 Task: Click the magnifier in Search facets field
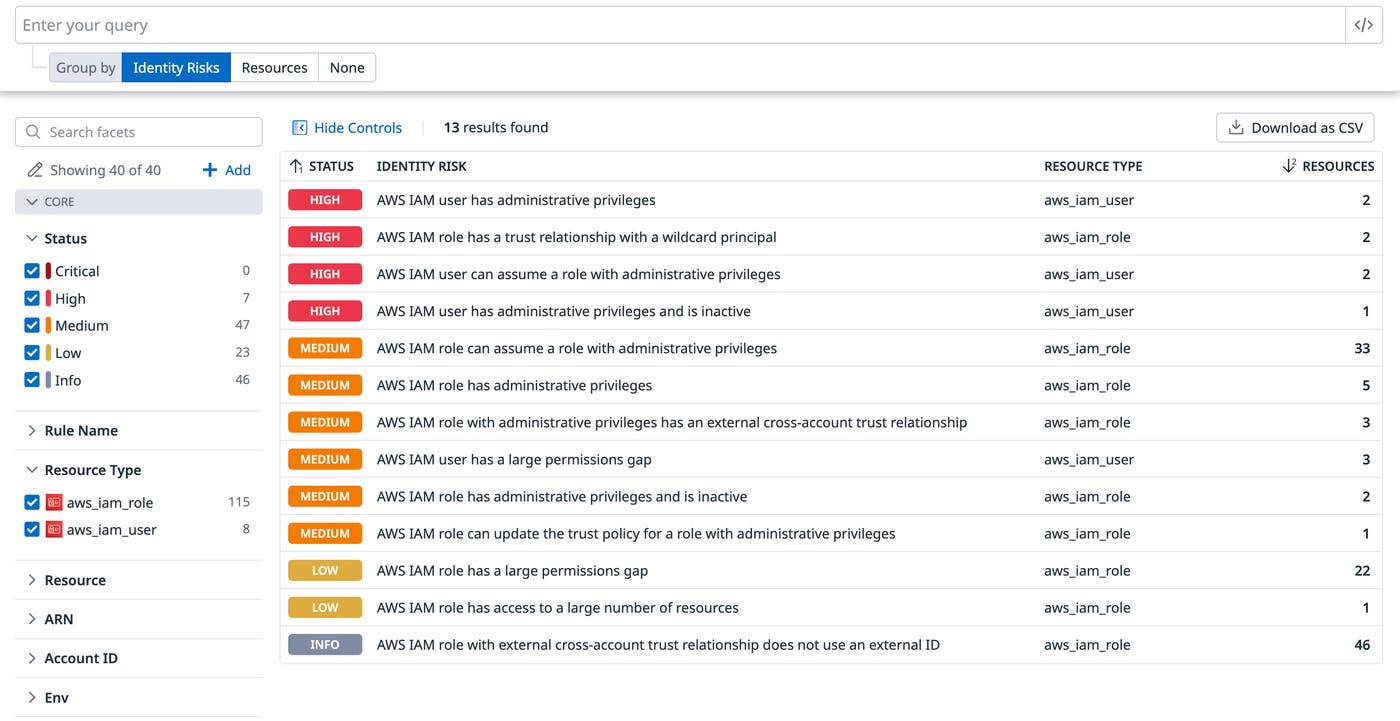(31, 131)
